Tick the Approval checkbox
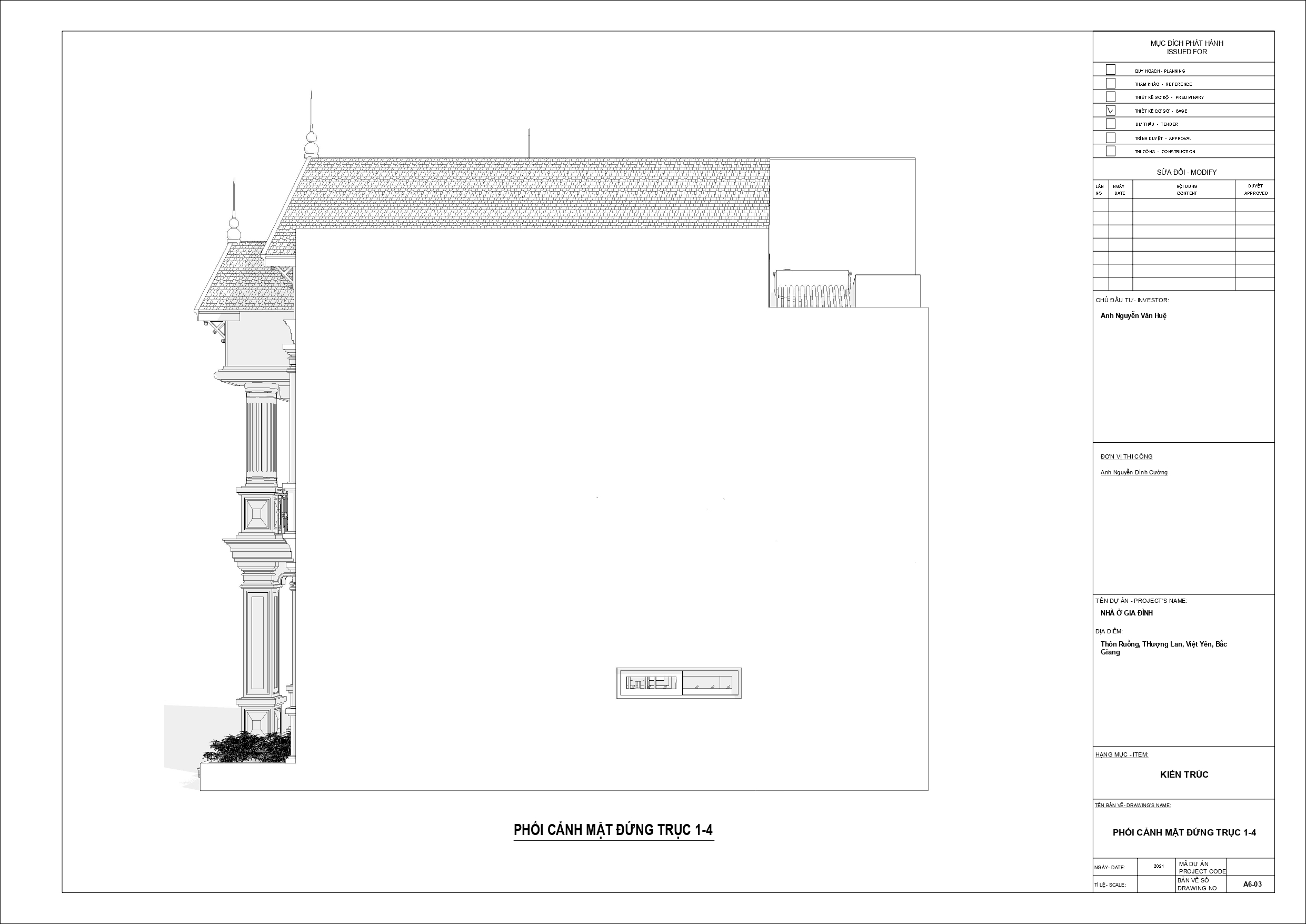 pyautogui.click(x=1110, y=138)
